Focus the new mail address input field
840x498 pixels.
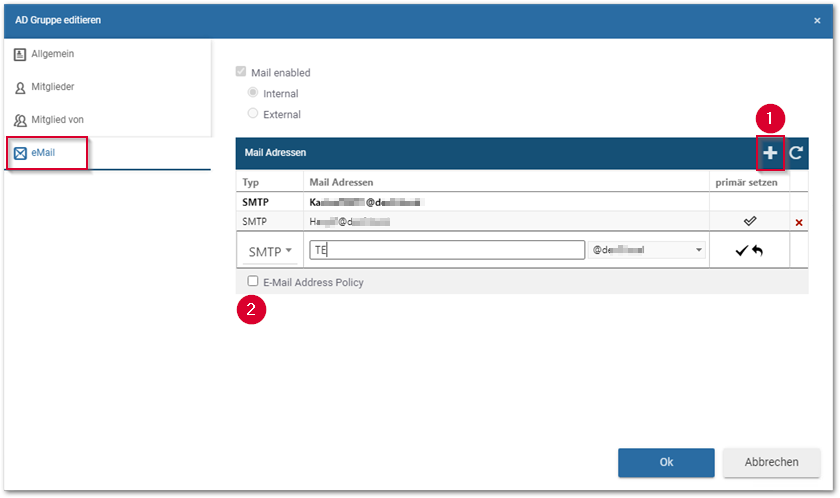[447, 250]
